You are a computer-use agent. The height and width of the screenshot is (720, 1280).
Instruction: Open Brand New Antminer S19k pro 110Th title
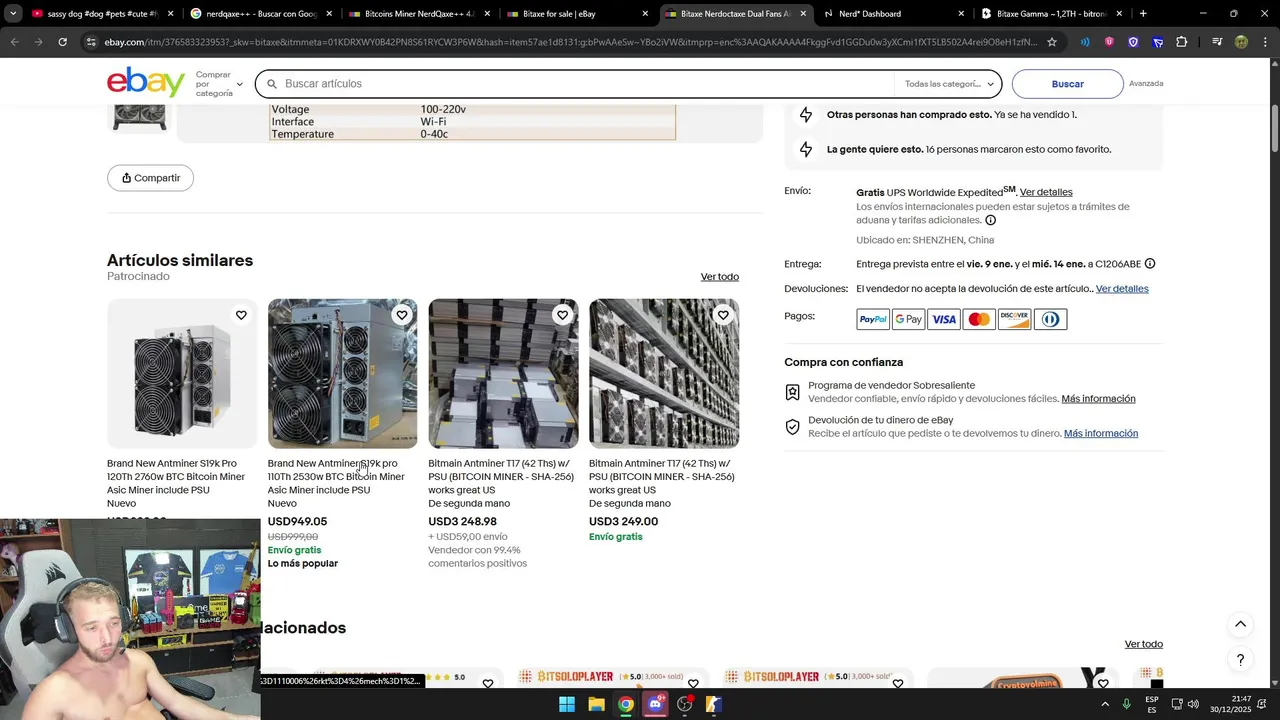coord(336,477)
